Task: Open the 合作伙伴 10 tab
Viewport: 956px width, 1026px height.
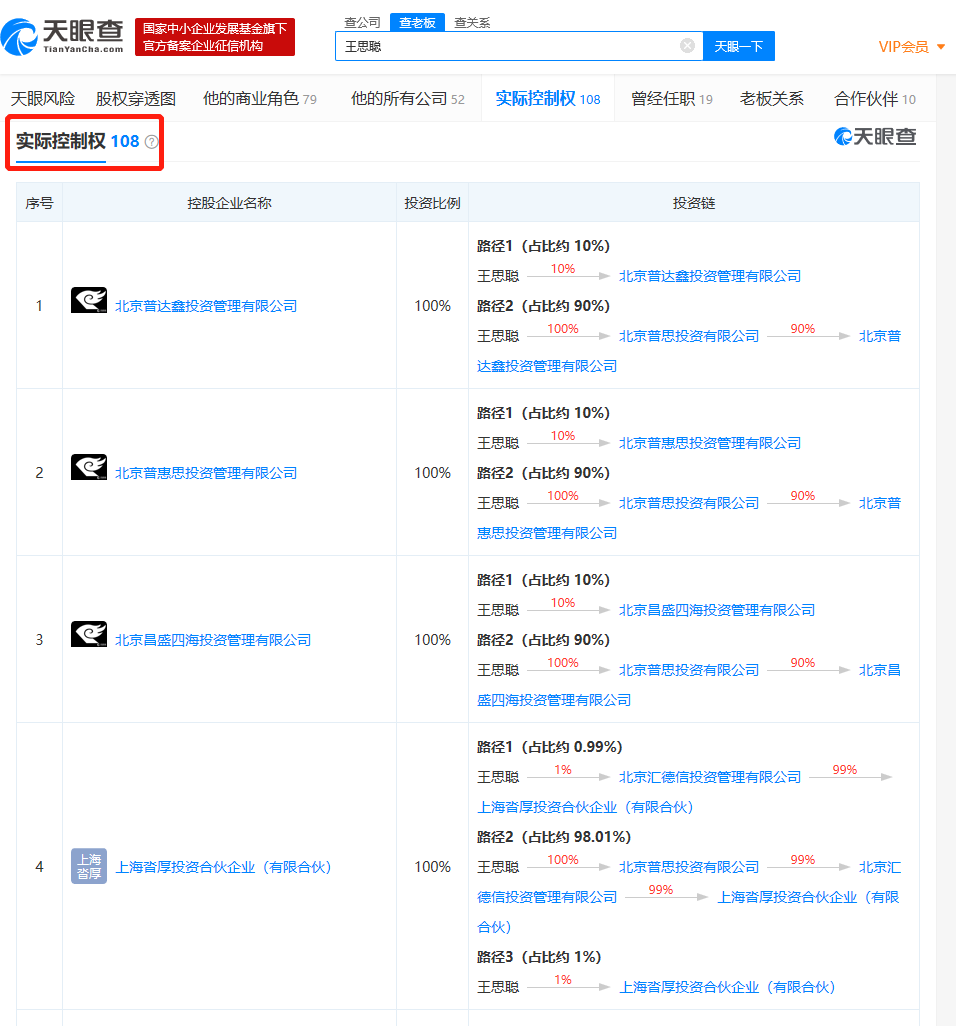Action: (875, 99)
